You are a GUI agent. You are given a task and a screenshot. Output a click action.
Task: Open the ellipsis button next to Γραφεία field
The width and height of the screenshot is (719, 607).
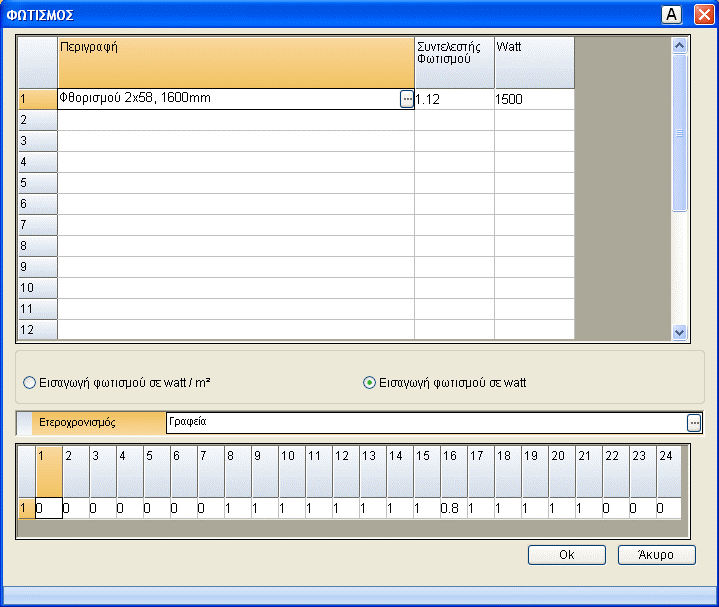coord(694,423)
